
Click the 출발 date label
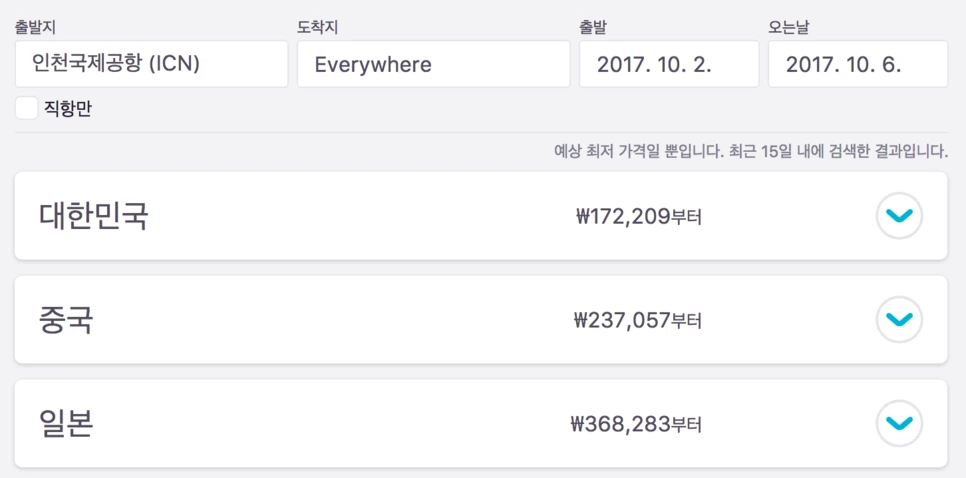(x=593, y=26)
